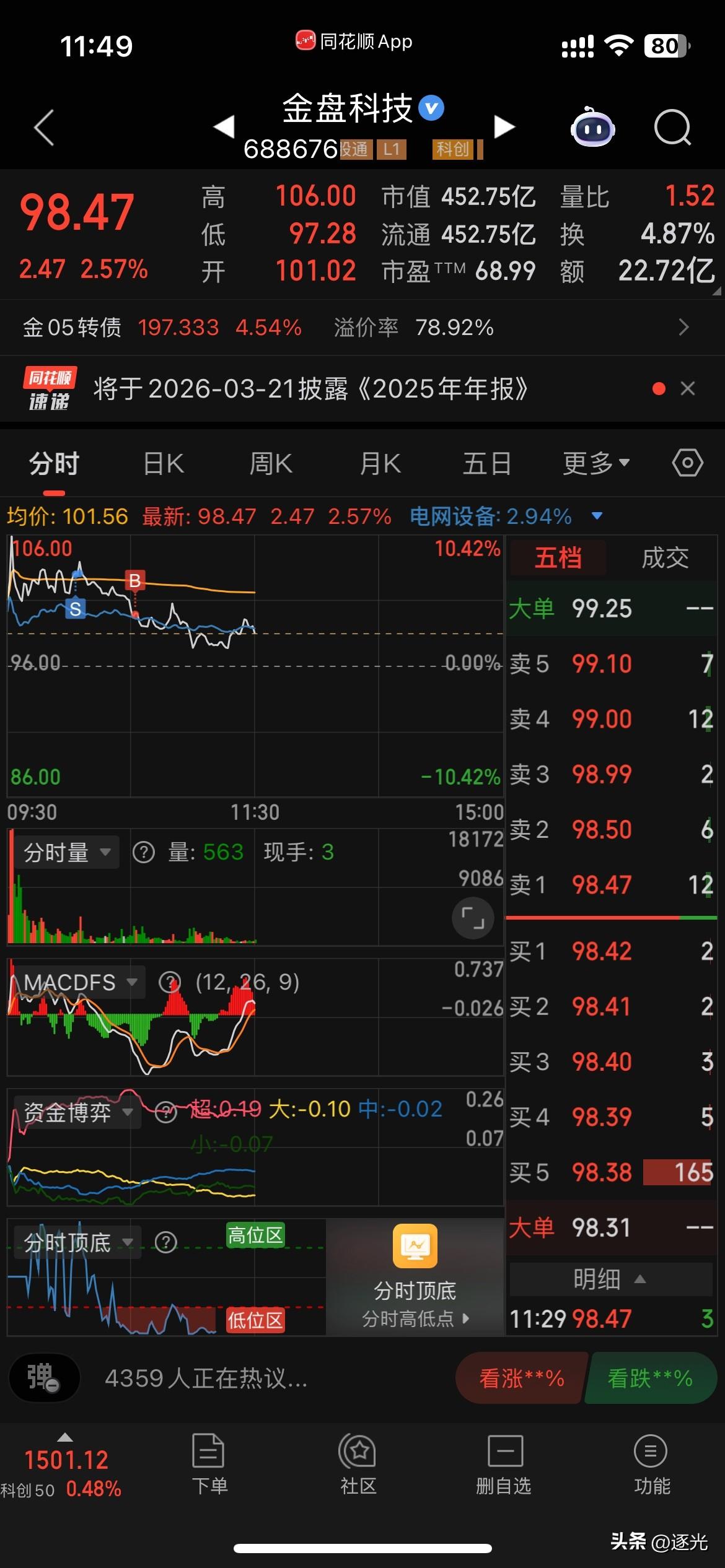Tap the 分时顶底 orange monitor icon

coord(415,1246)
